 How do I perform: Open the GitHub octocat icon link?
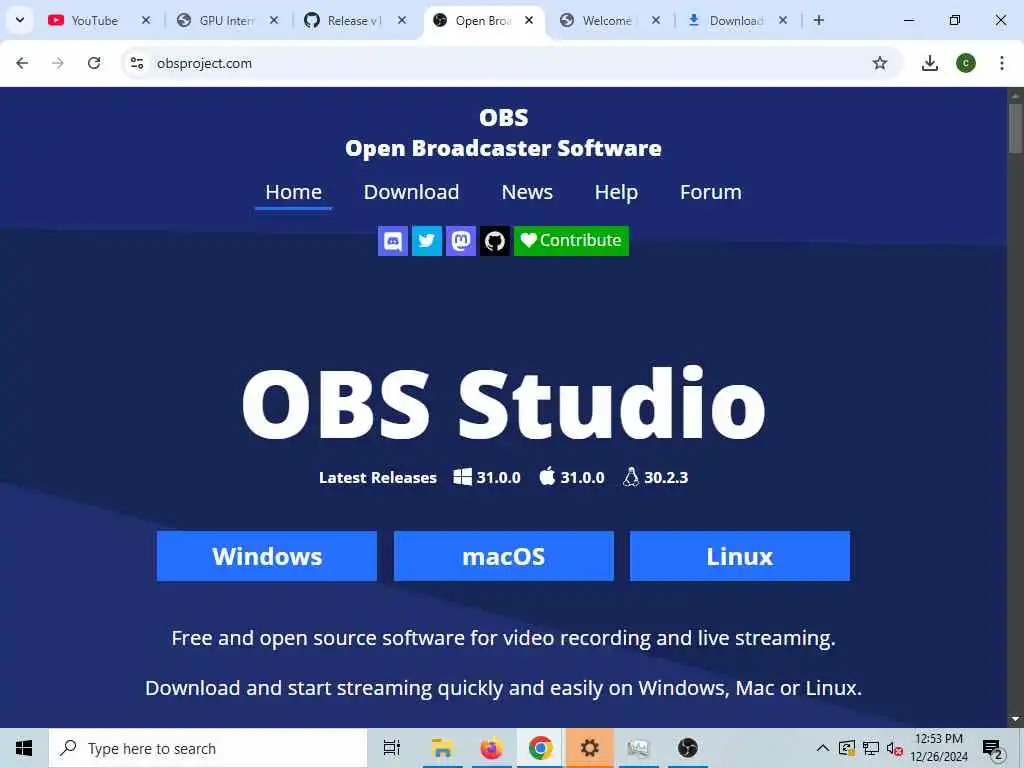point(494,241)
